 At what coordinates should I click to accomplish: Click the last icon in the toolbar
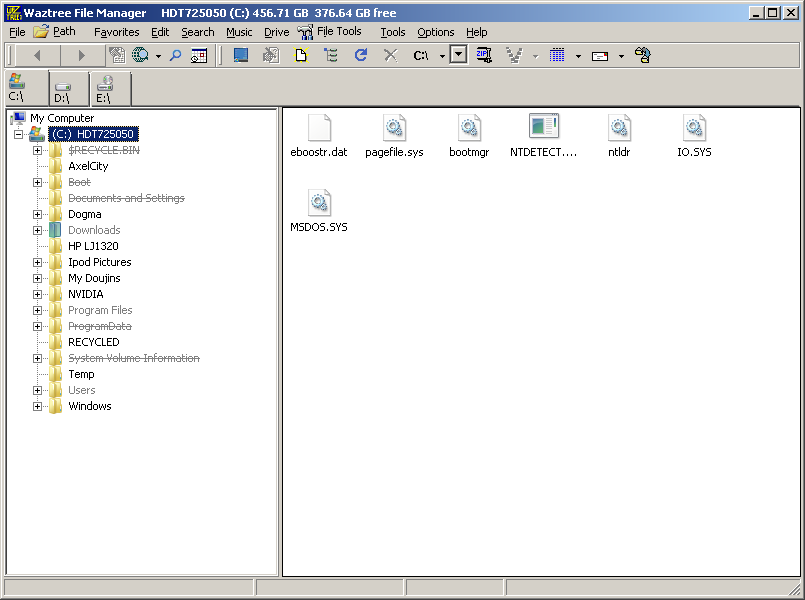tap(643, 55)
